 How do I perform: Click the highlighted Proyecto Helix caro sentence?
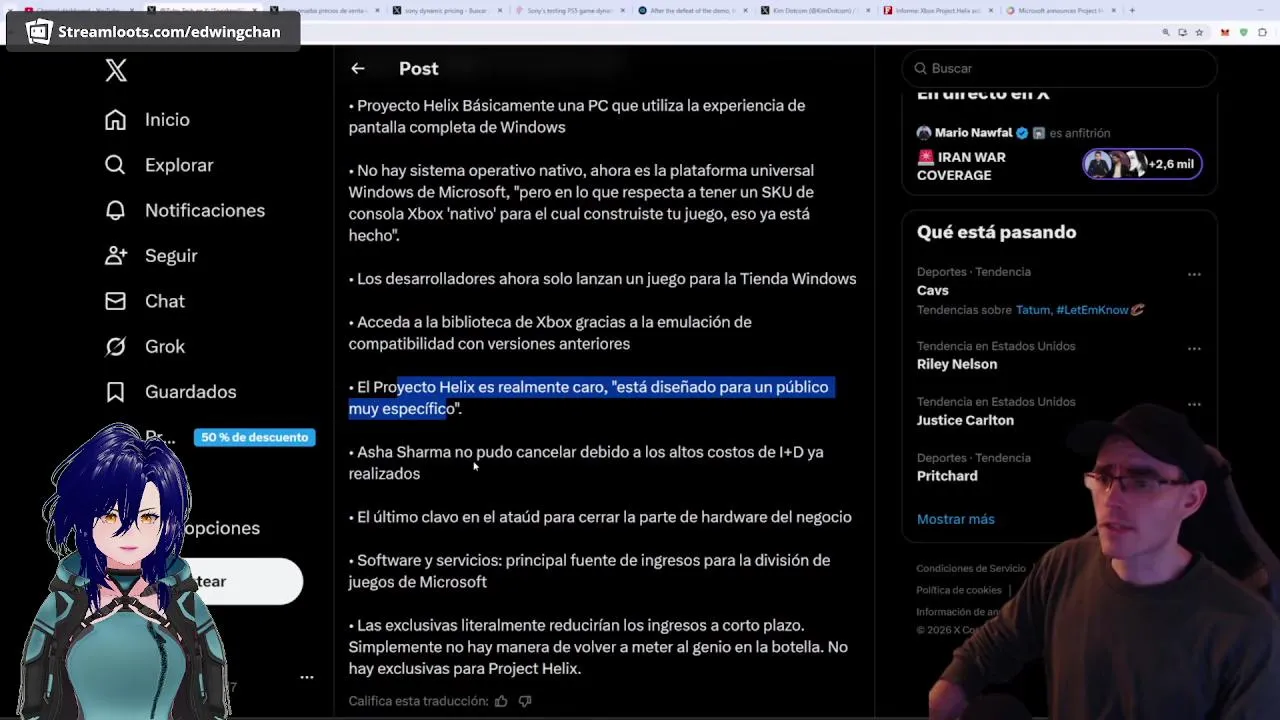[x=589, y=398]
